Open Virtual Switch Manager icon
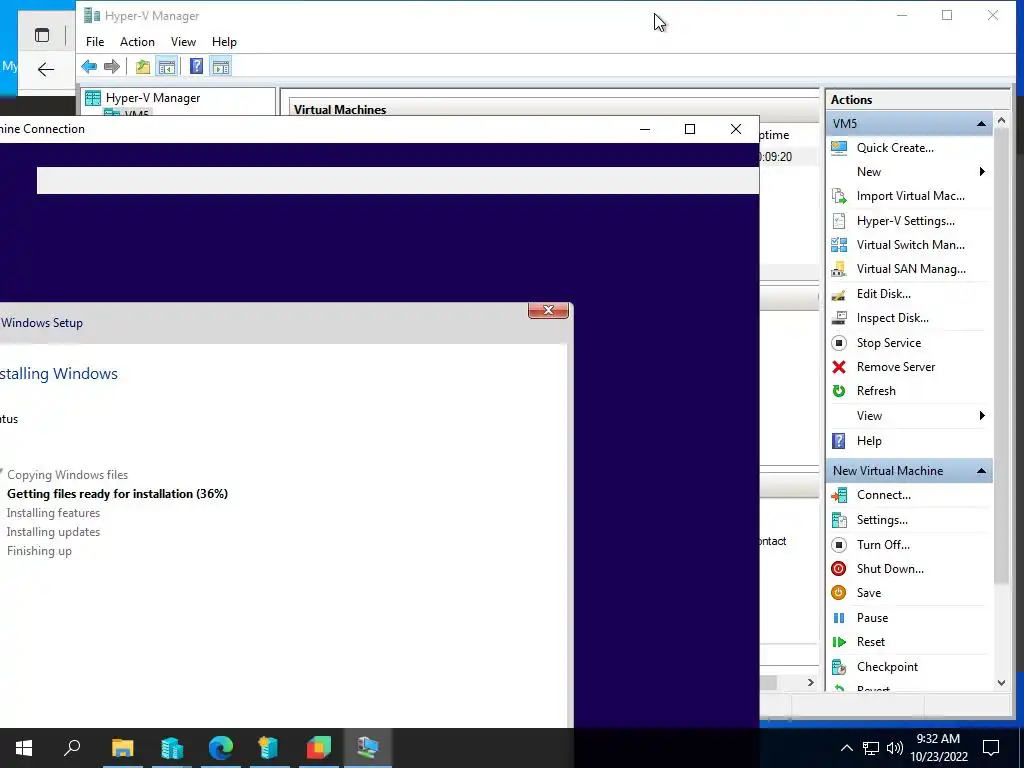This screenshot has width=1024, height=768. point(839,245)
